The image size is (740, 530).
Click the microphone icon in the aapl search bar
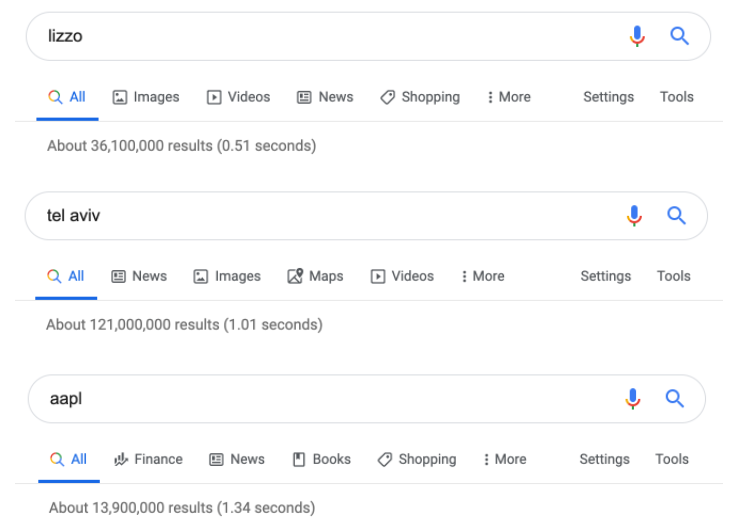pyautogui.click(x=632, y=399)
